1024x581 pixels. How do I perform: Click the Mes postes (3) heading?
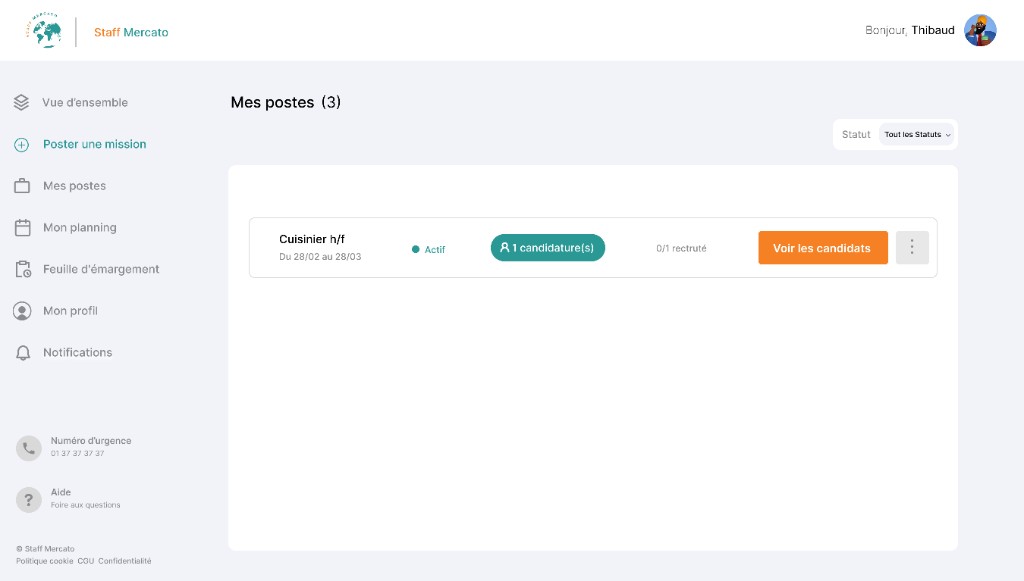tap(286, 102)
